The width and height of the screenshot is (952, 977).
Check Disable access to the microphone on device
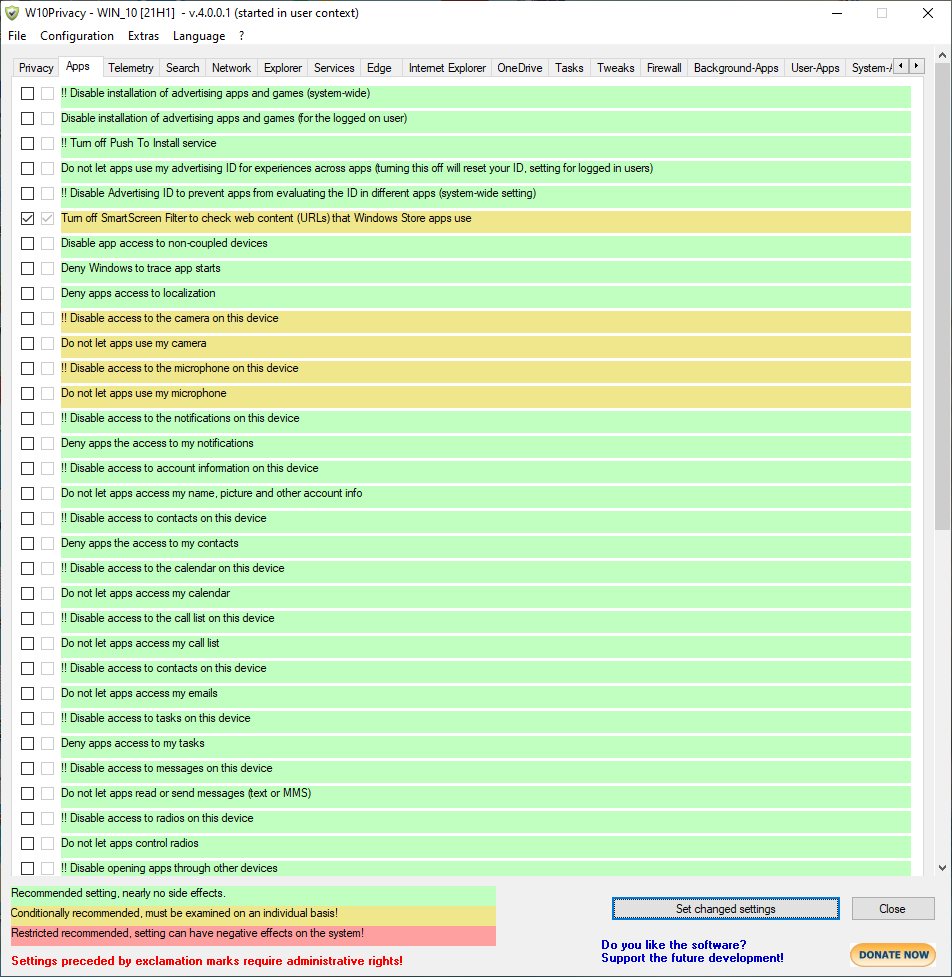[x=27, y=368]
